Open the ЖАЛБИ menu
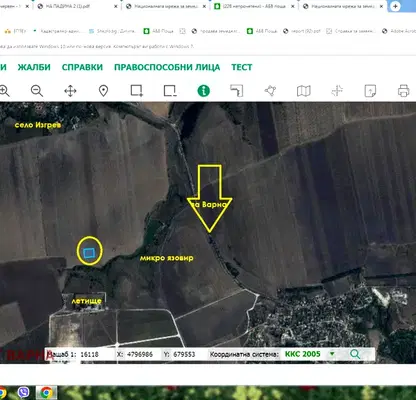Viewport: 416px width, 400px height. pos(34,67)
